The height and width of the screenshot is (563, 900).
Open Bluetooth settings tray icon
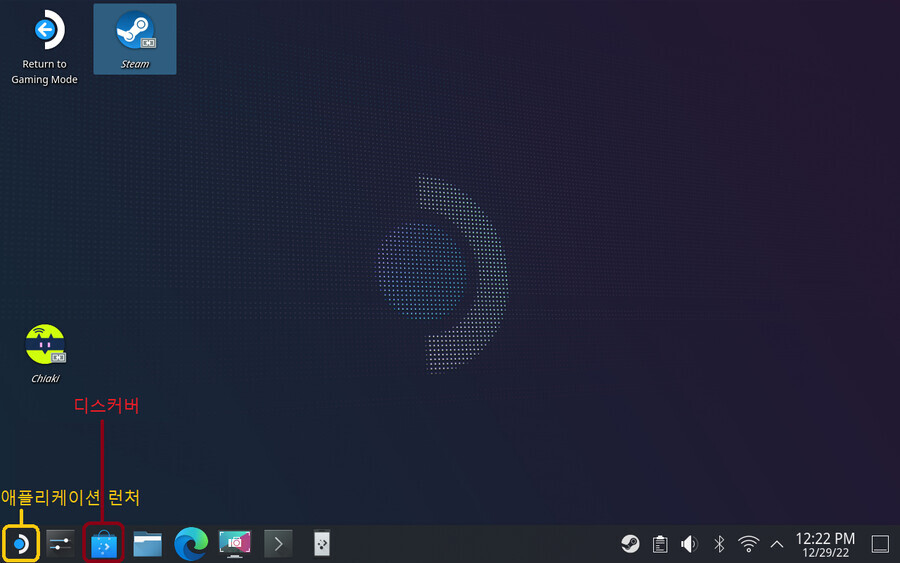coord(719,543)
